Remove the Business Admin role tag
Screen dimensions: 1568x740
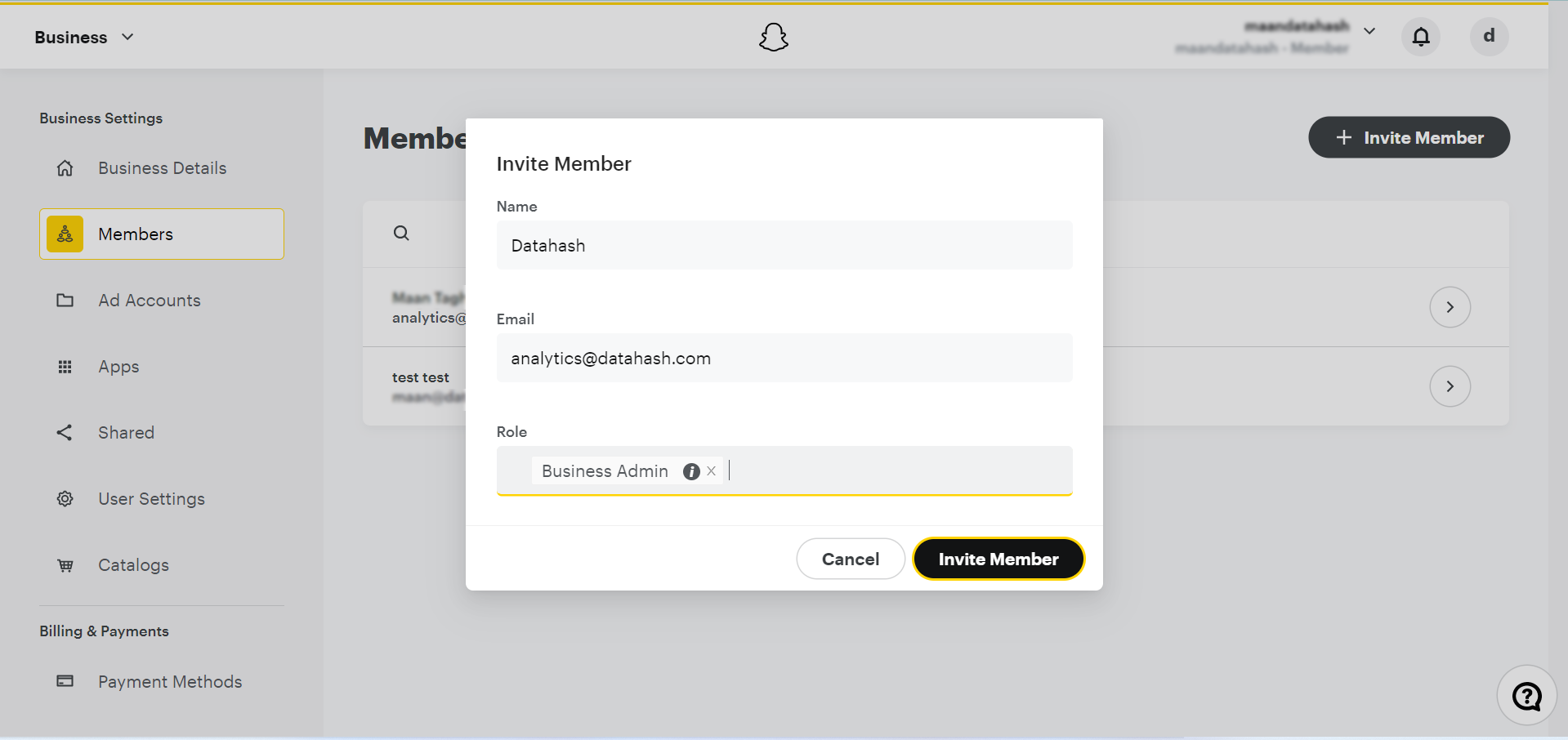pyautogui.click(x=712, y=471)
